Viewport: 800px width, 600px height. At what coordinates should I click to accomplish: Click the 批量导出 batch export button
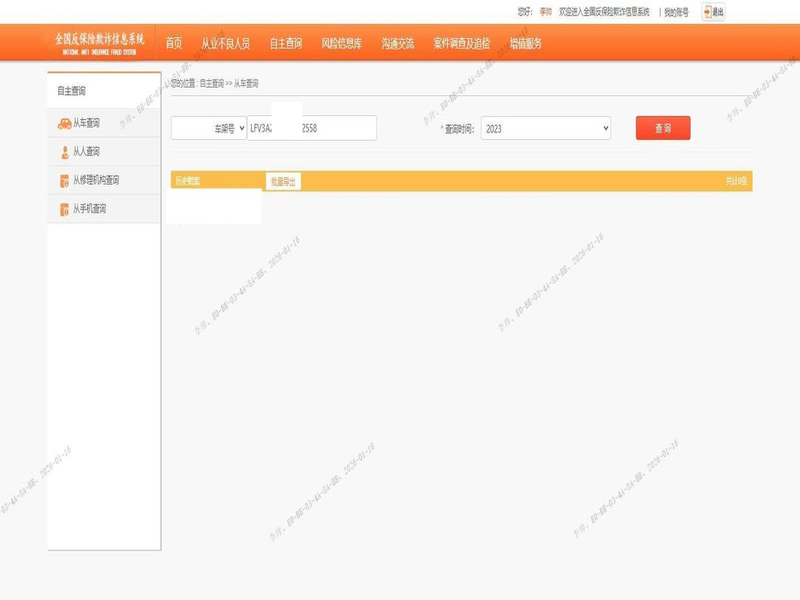(x=283, y=181)
